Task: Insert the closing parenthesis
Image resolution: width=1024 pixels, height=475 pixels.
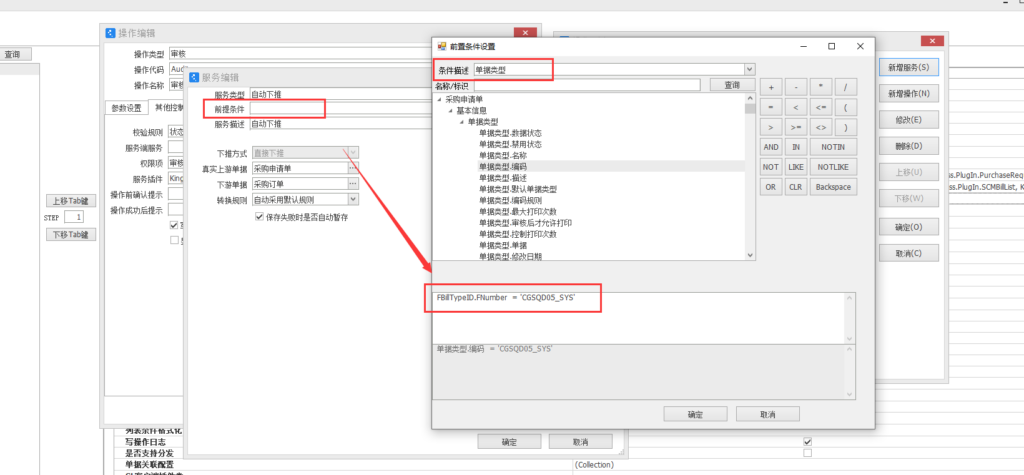Action: point(846,127)
